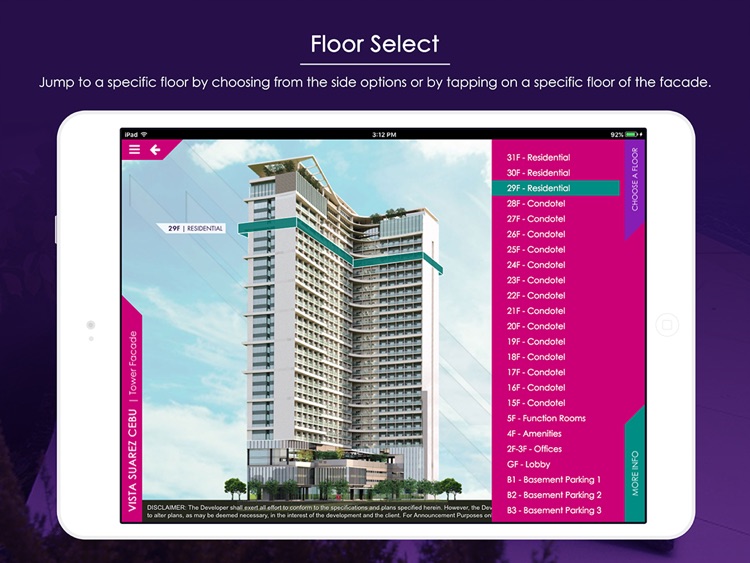Choose 21F - Condotel from list

[x=536, y=310]
